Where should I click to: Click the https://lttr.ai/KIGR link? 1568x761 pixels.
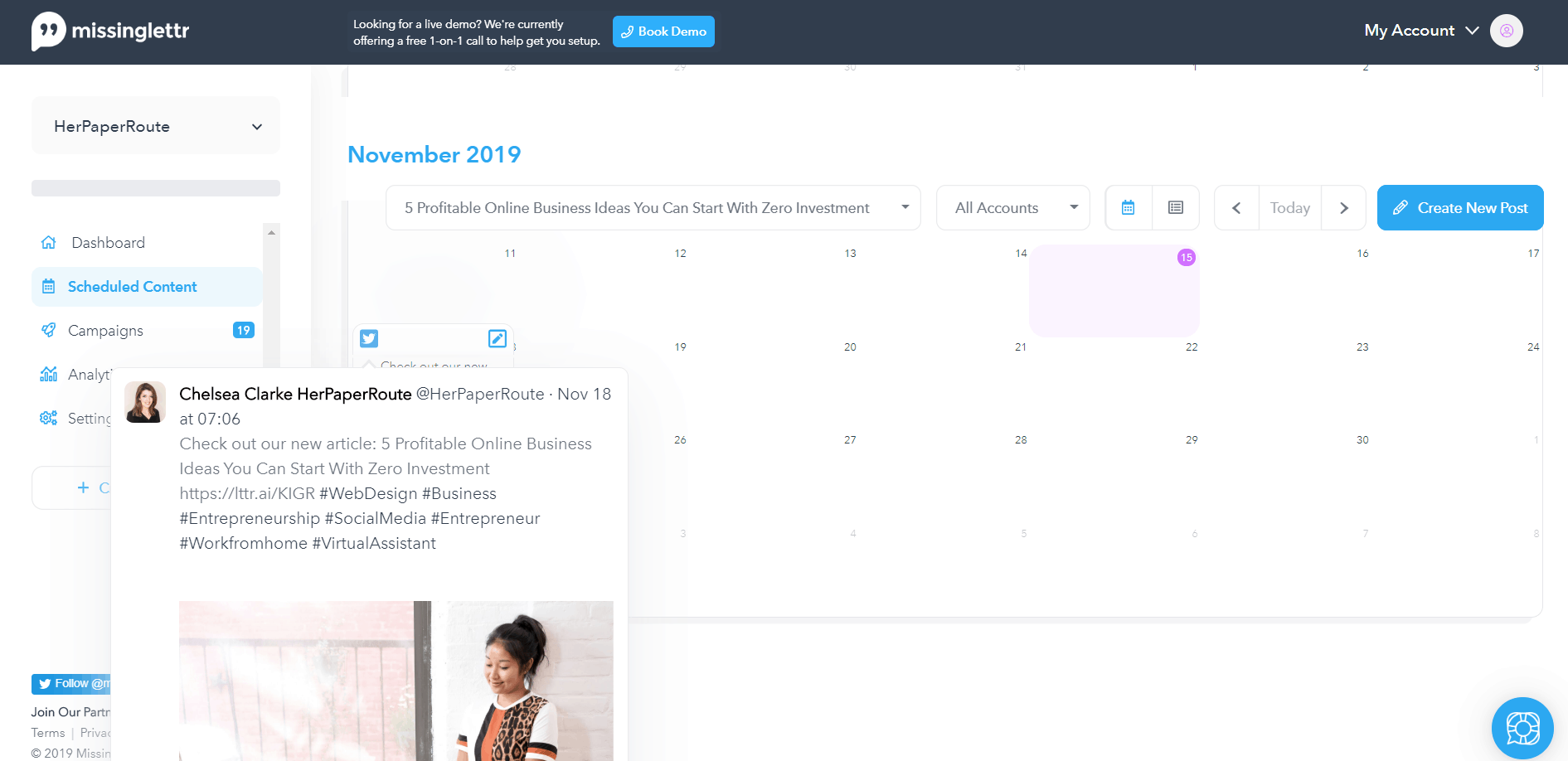pos(247,493)
